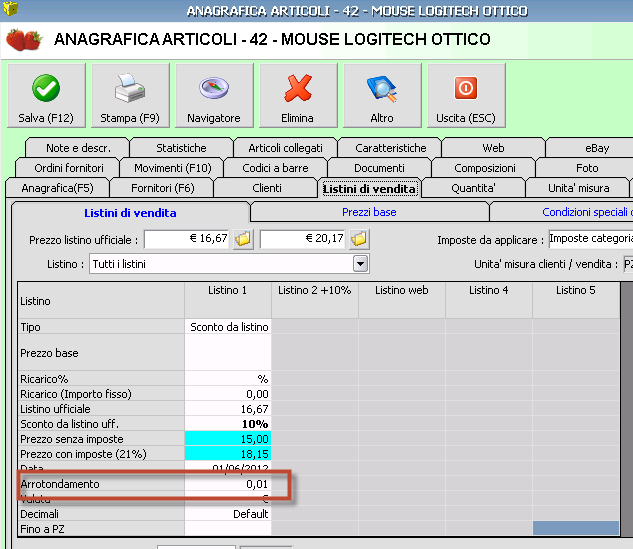Open the Web tab
The width and height of the screenshot is (633, 549).
493,148
